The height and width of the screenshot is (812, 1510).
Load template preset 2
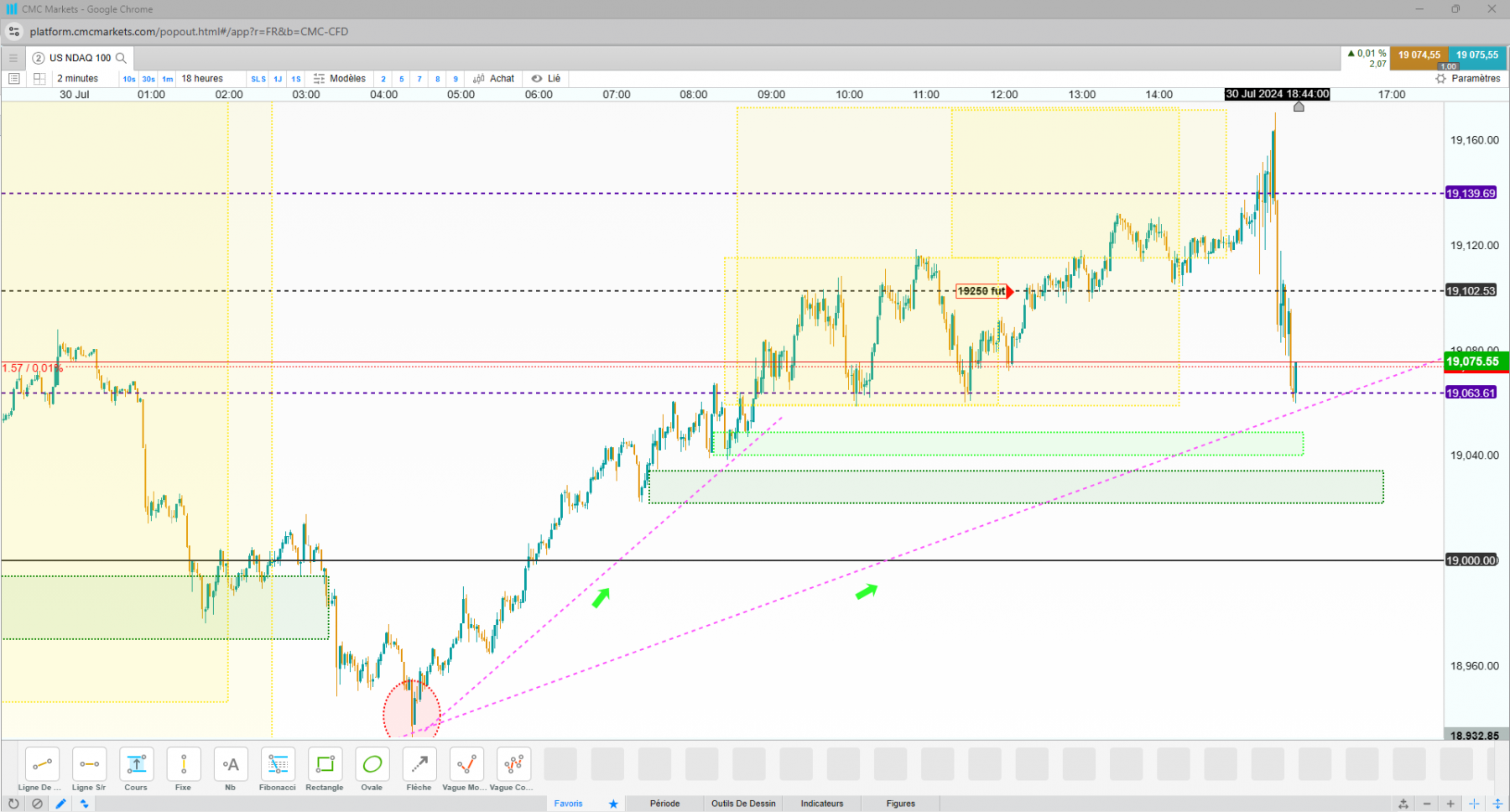pyautogui.click(x=383, y=79)
